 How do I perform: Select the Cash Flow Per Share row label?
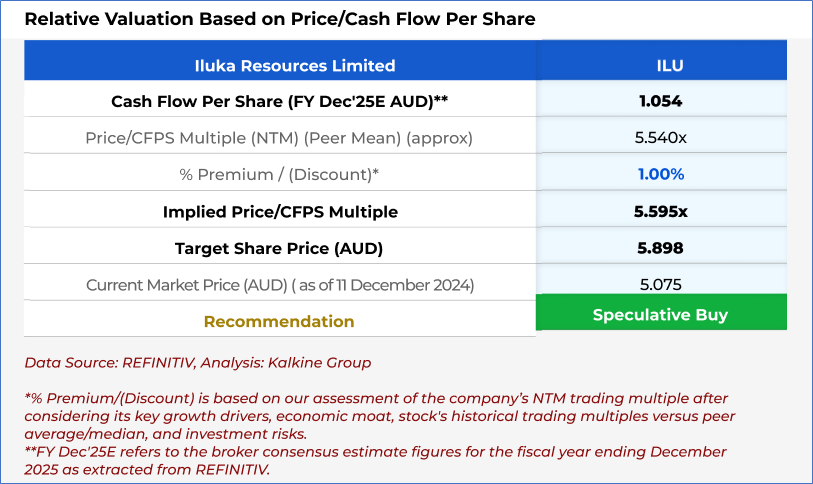click(280, 101)
